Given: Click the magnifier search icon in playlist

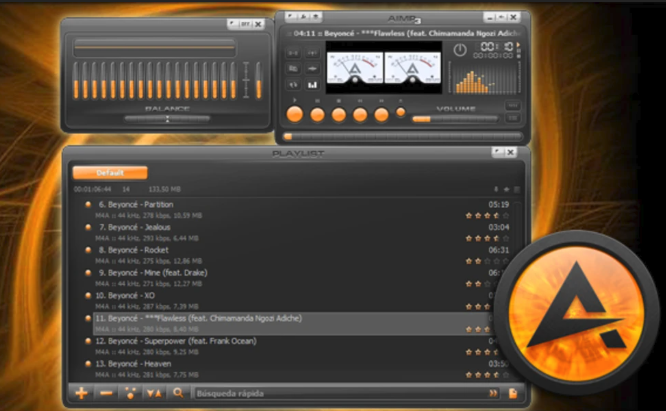Looking at the screenshot, I should pyautogui.click(x=177, y=393).
